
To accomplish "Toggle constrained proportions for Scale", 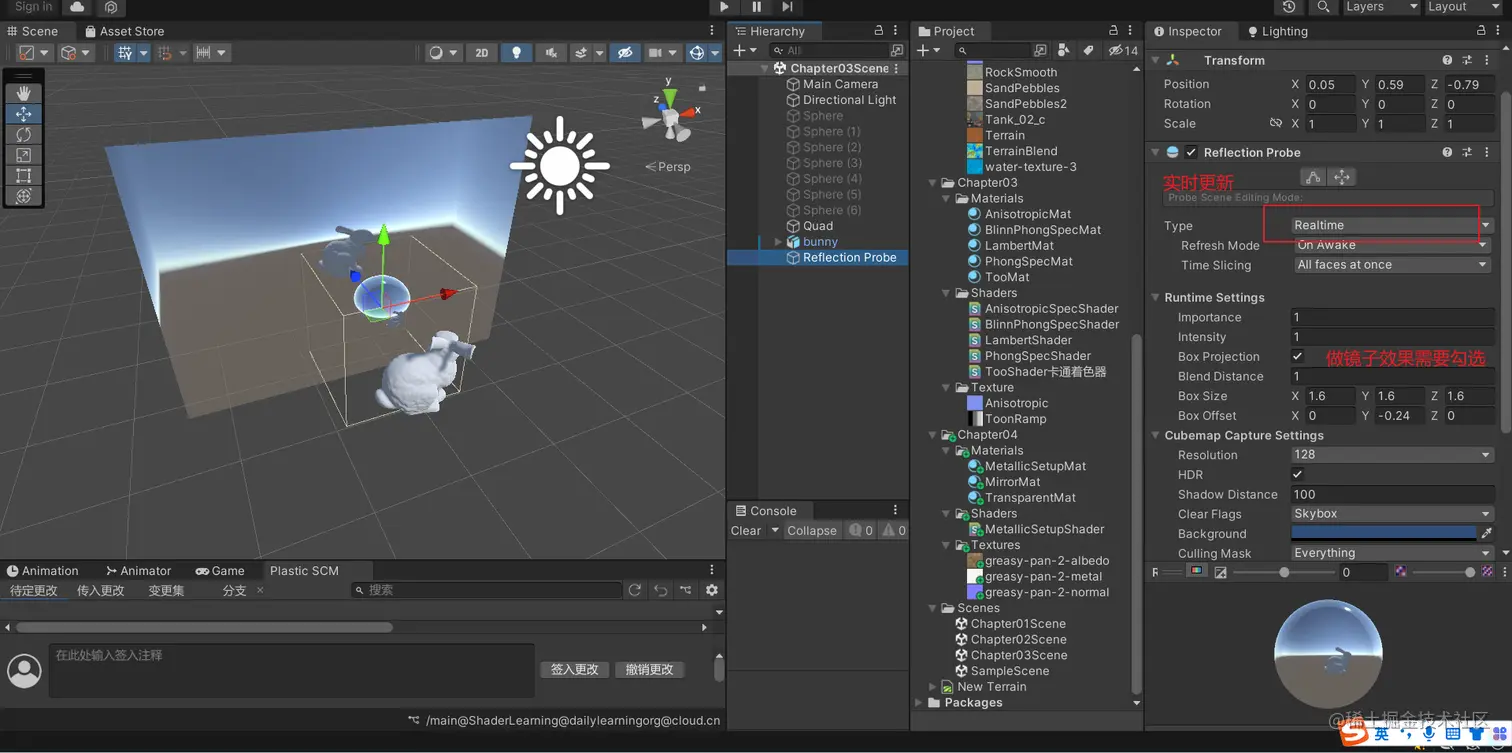I will (1275, 124).
